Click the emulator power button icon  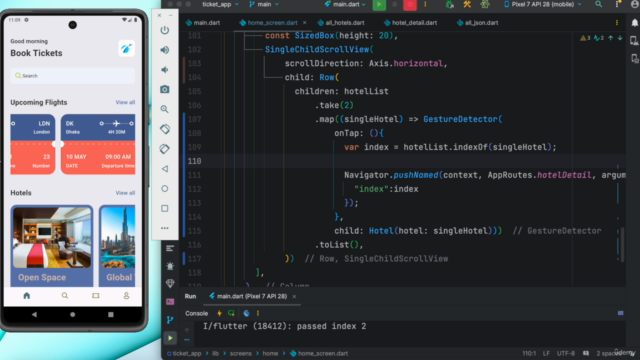click(164, 30)
